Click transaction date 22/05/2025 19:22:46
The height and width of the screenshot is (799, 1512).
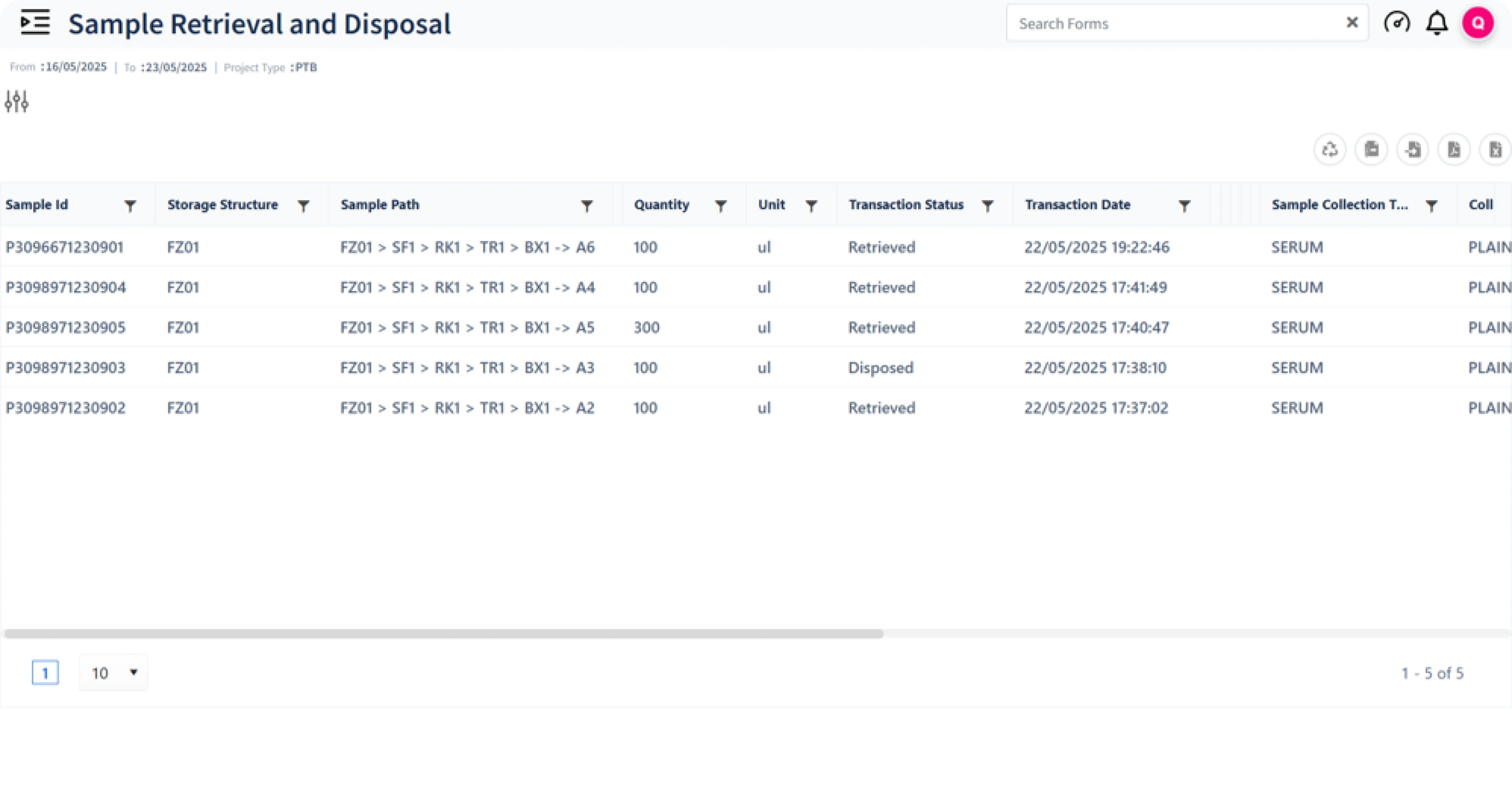pyautogui.click(x=1097, y=247)
